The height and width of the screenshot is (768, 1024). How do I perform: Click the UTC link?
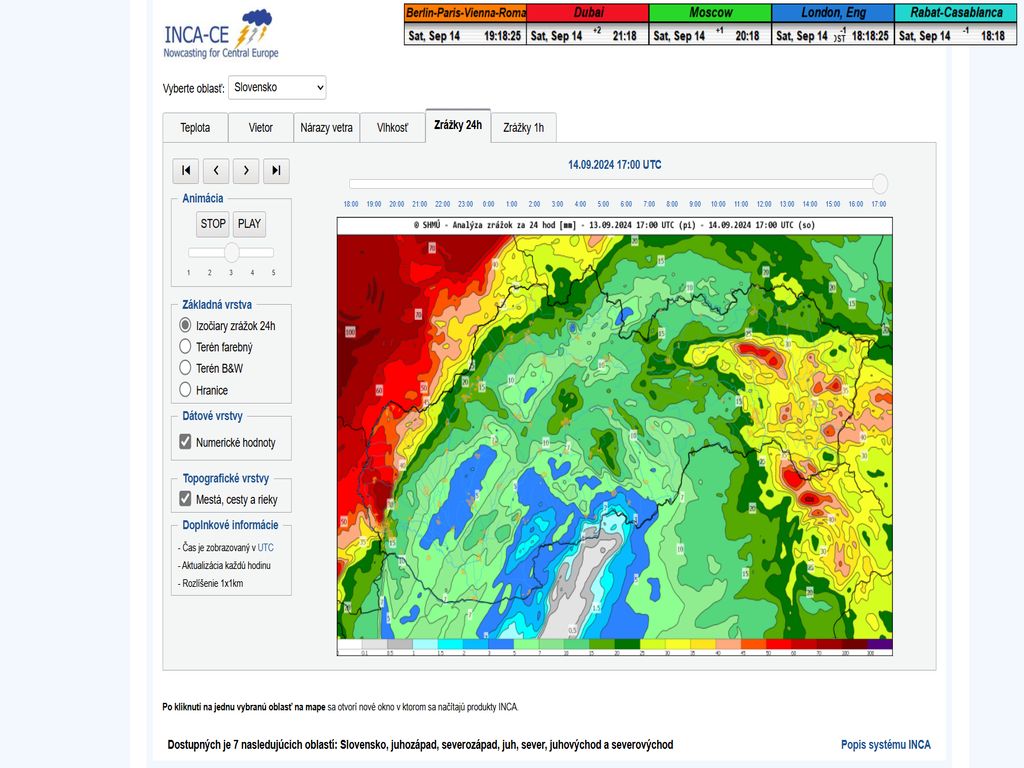265,548
